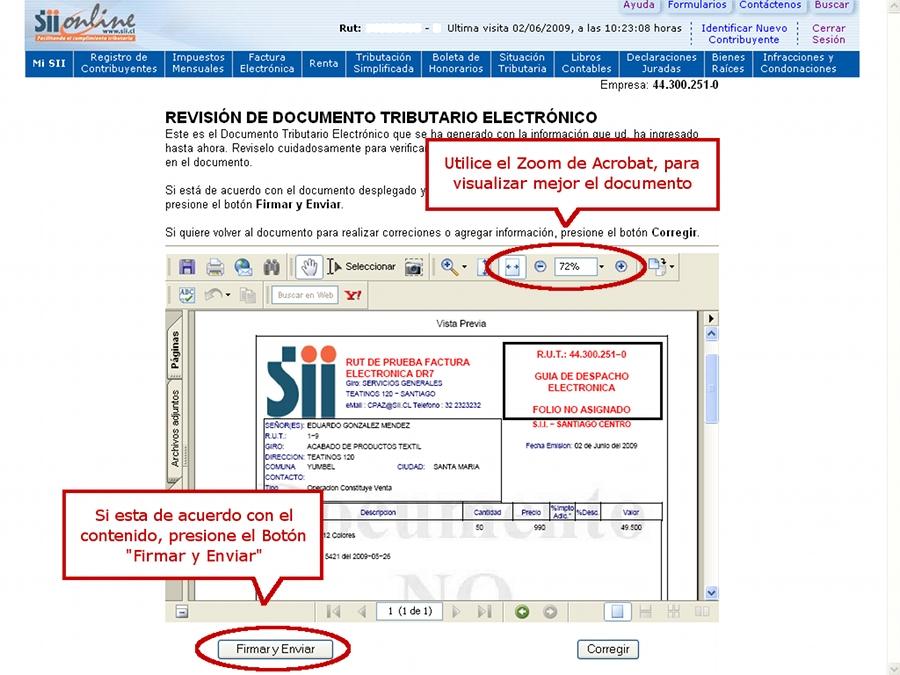
Task: Click the Yahoo search icon
Action: pyautogui.click(x=353, y=295)
